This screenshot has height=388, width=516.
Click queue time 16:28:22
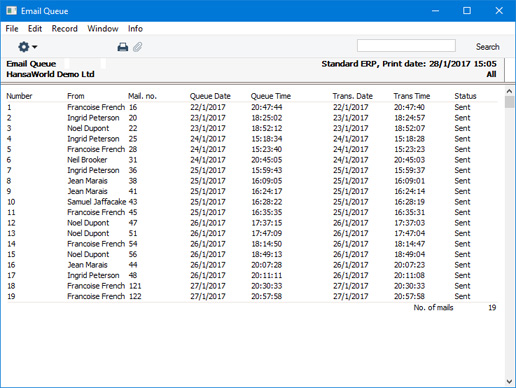pos(267,202)
